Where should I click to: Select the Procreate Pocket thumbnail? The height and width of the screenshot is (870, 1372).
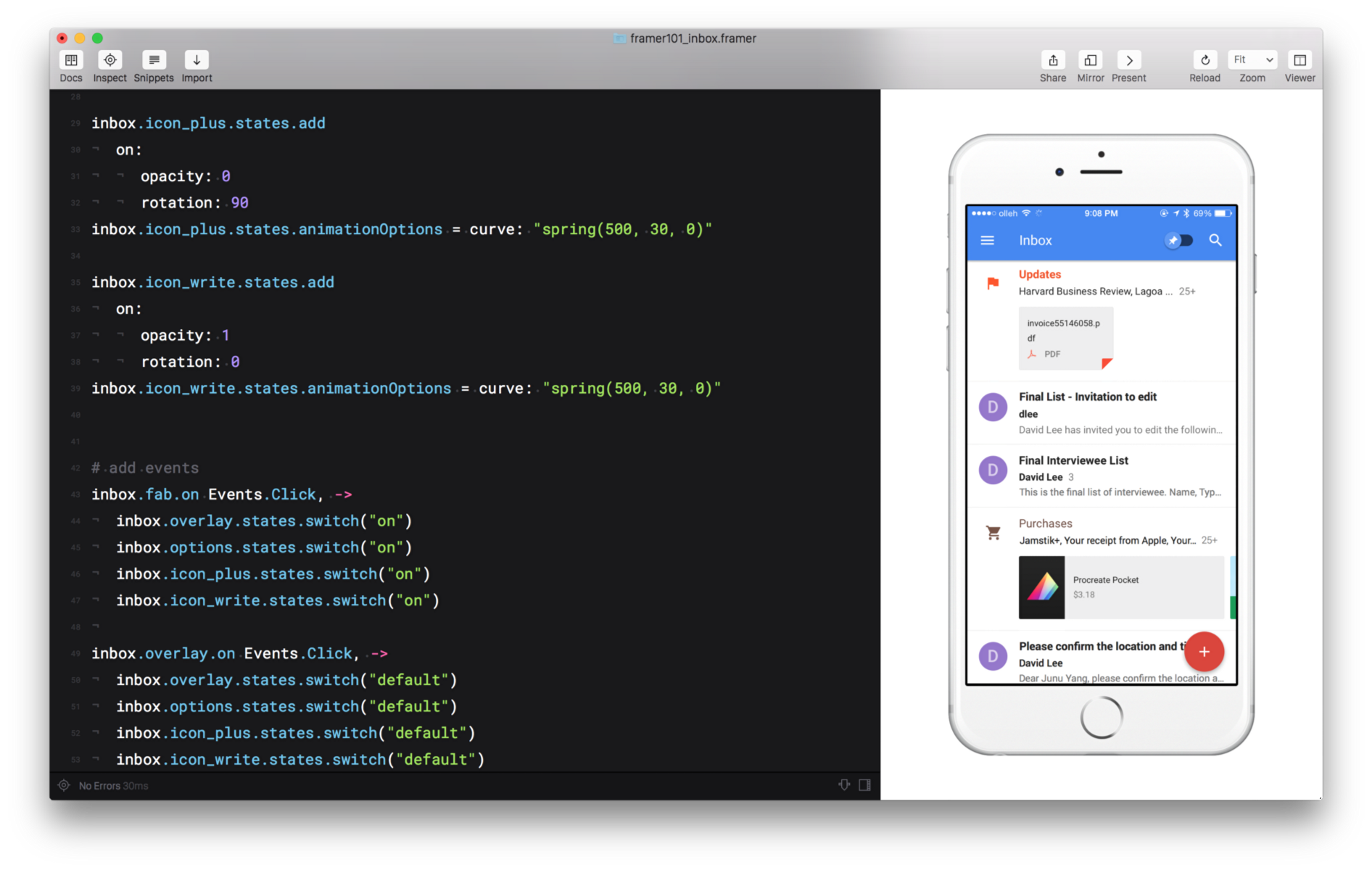point(1041,587)
